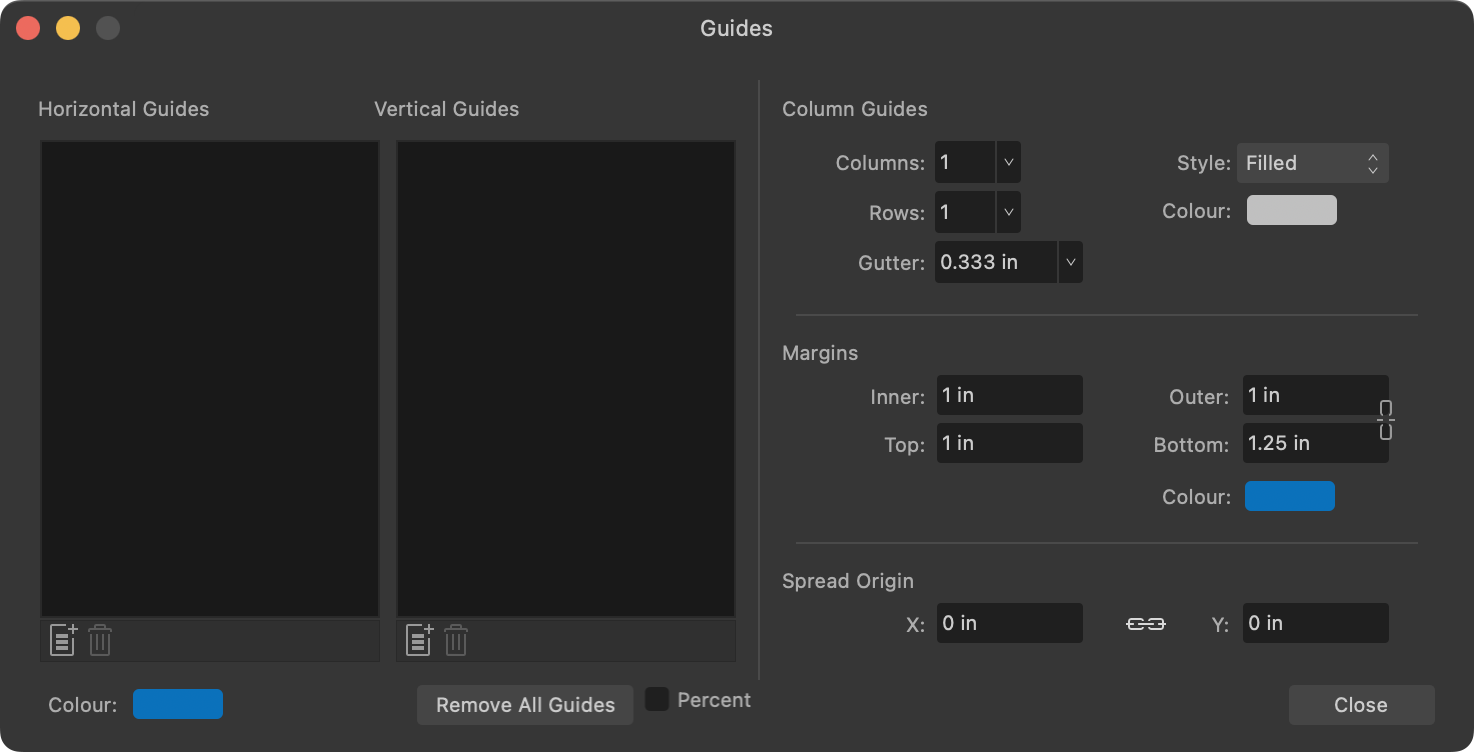Image resolution: width=1474 pixels, height=752 pixels.
Task: Open the Style dropdown showing Filled
Action: 1312,162
